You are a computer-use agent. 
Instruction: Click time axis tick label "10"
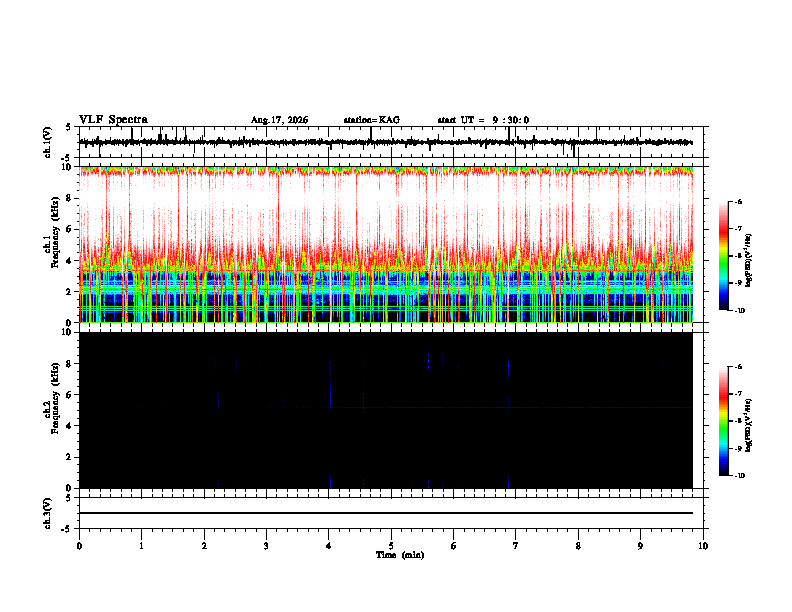703,545
